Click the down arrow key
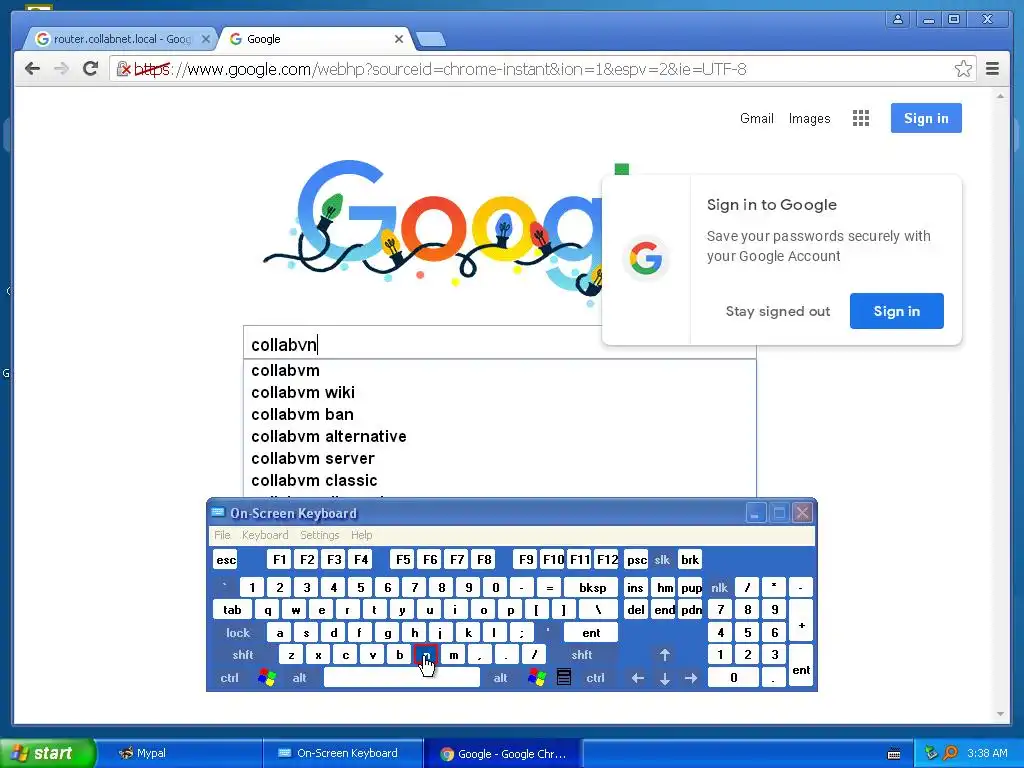 [665, 678]
